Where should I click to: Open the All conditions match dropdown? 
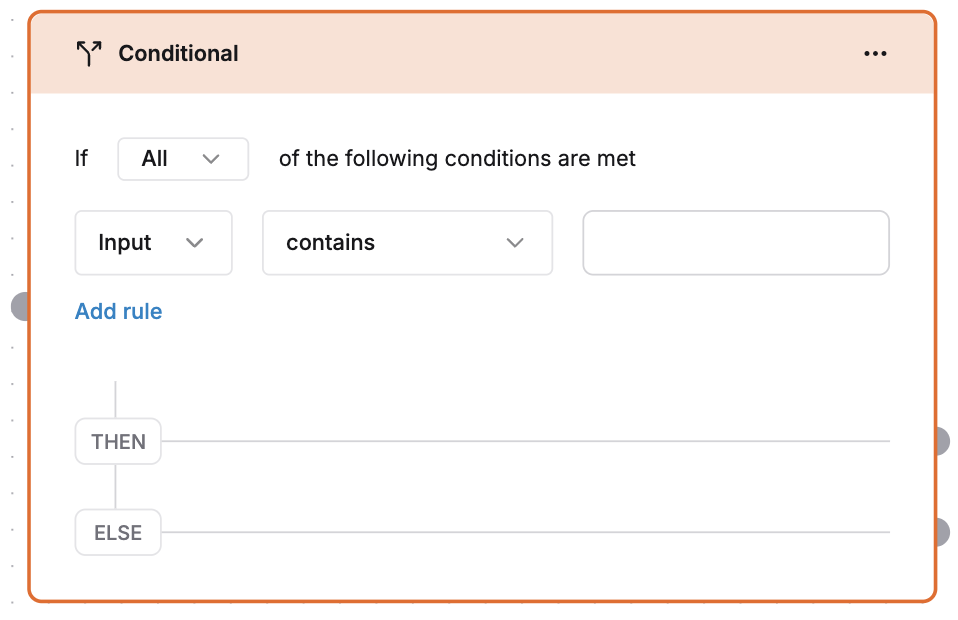tap(183, 159)
